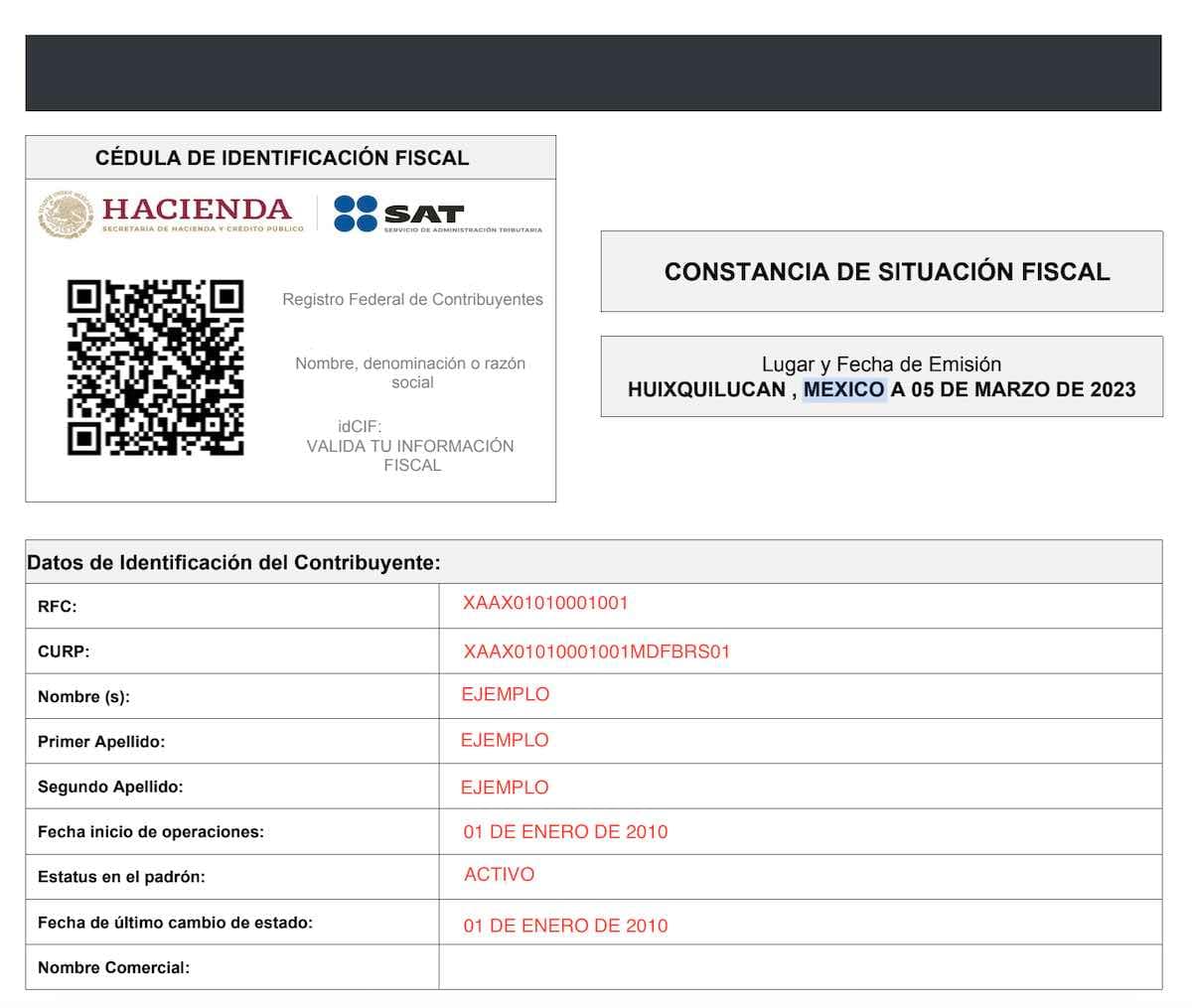The image size is (1192, 1008).
Task: Click the CURP value in red
Action: tap(596, 652)
